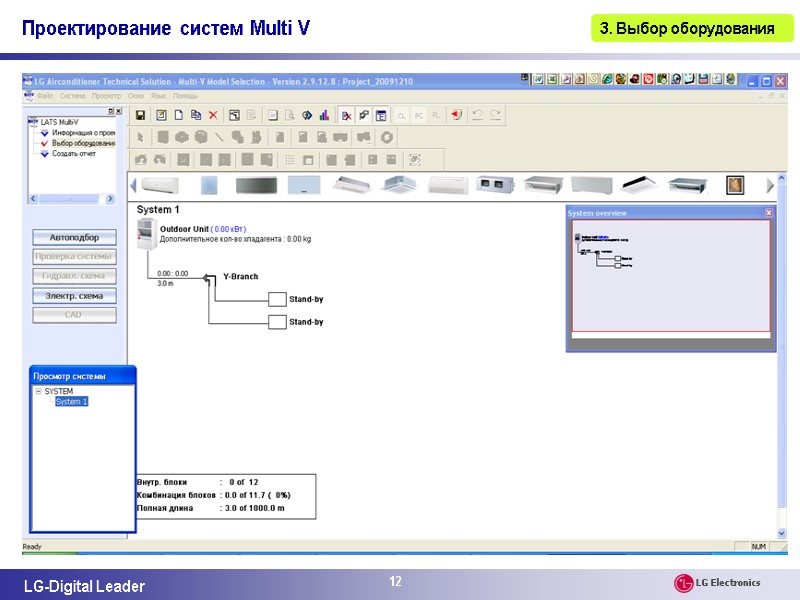Click the Автоподбор button
The image size is (800, 600).
point(74,237)
